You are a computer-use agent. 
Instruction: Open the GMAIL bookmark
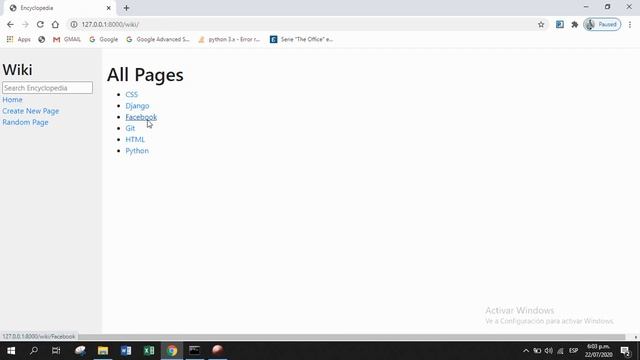(x=67, y=39)
